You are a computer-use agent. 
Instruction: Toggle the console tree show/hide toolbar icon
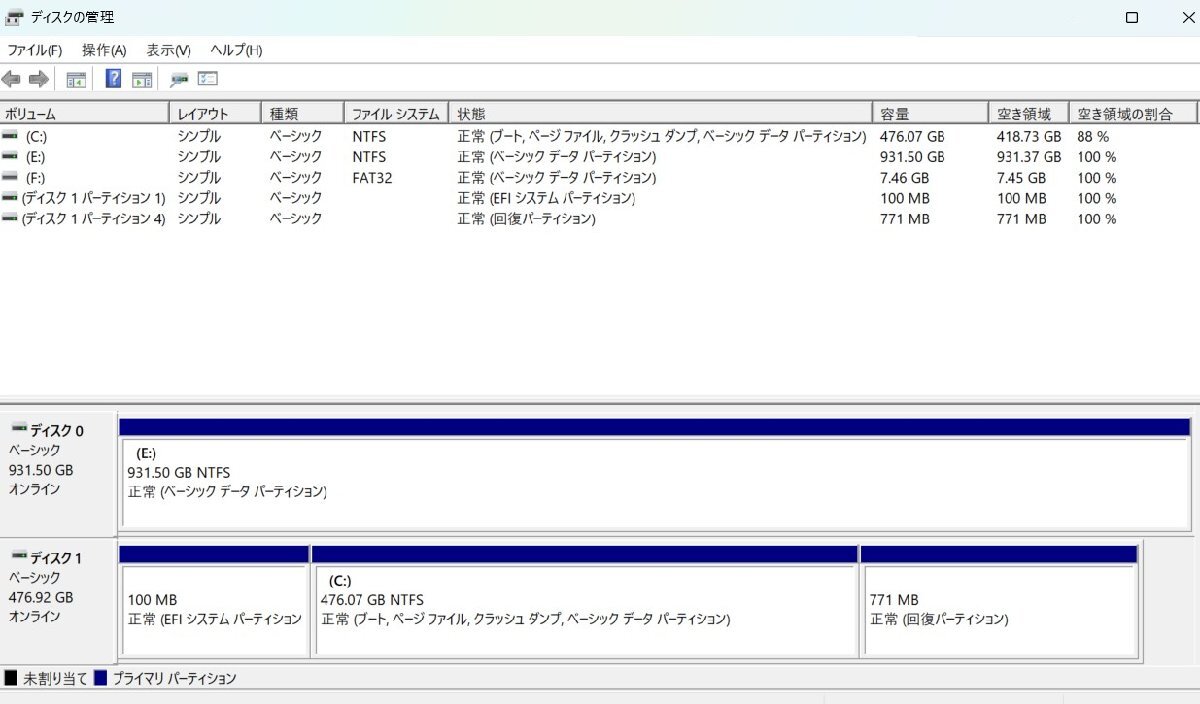76,79
